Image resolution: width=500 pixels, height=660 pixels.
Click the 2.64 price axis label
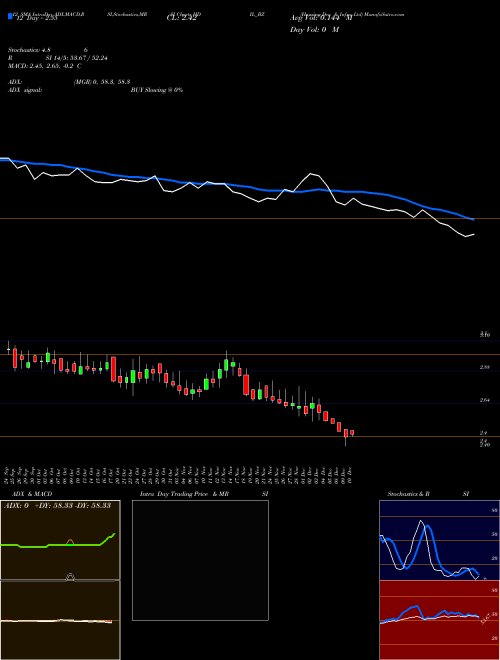tap(484, 400)
